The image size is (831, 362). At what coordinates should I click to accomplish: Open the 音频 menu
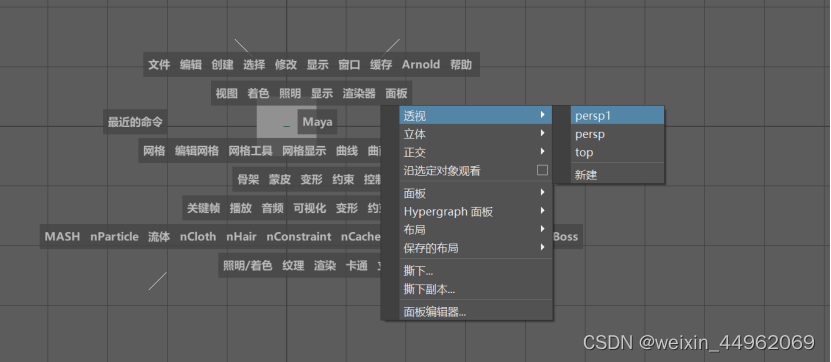272,208
